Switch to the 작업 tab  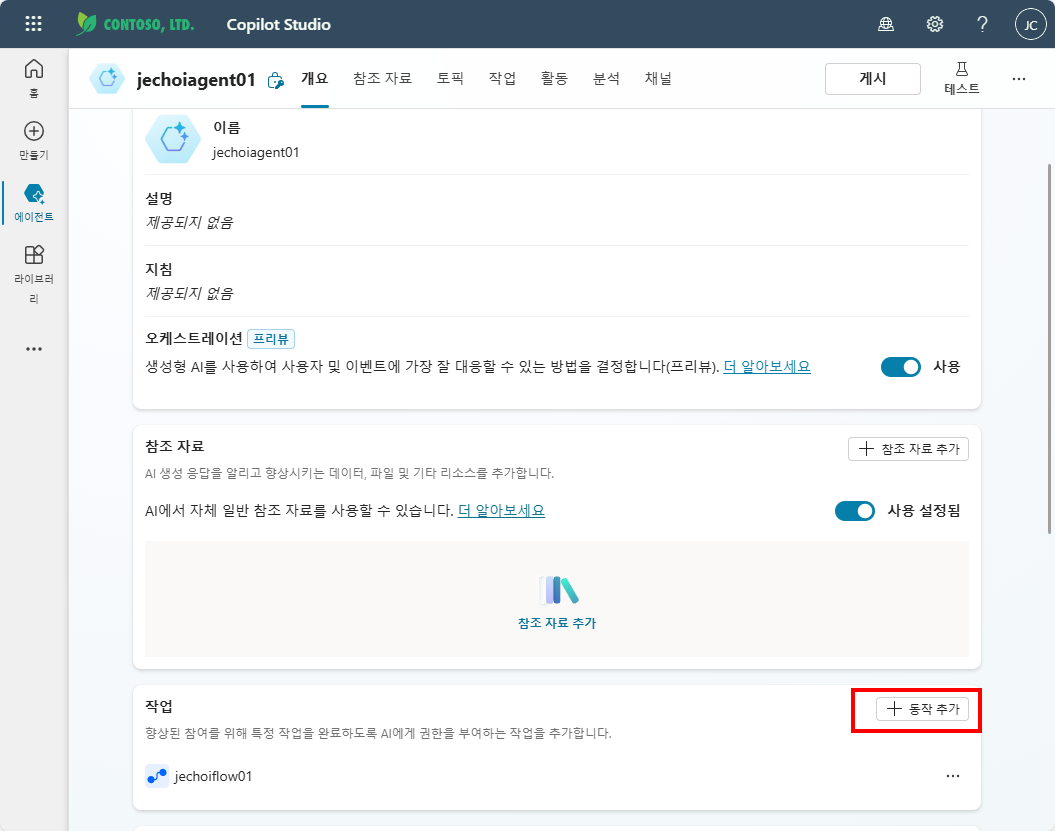coord(502,79)
